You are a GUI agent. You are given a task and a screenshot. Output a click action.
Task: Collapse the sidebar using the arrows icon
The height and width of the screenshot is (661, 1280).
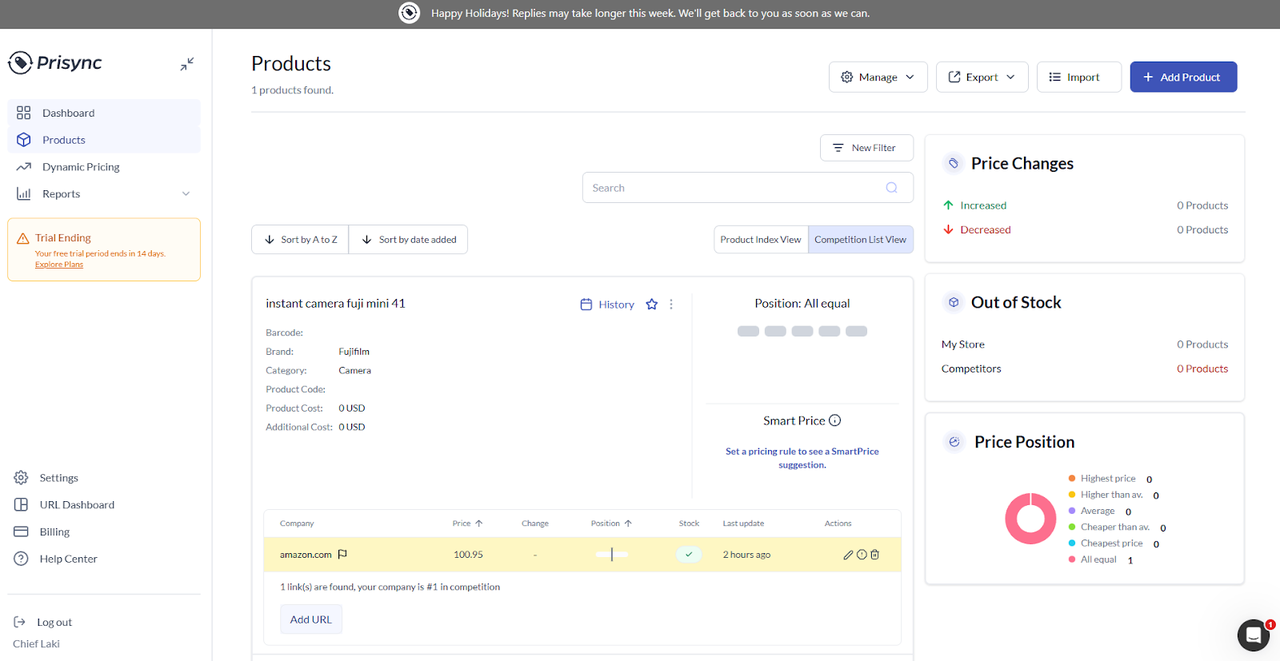[x=187, y=63]
